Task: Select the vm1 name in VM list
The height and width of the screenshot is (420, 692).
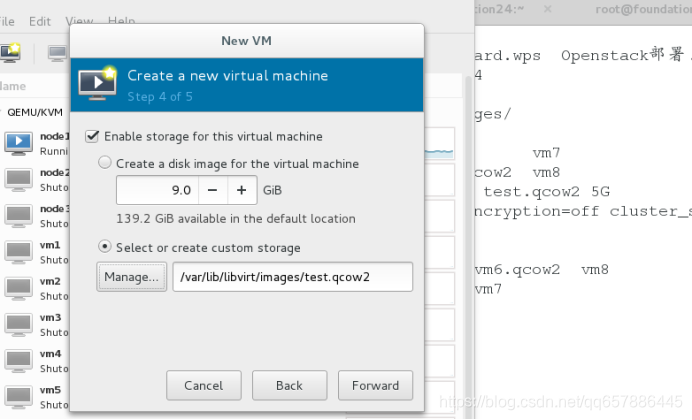Action: pos(50,245)
